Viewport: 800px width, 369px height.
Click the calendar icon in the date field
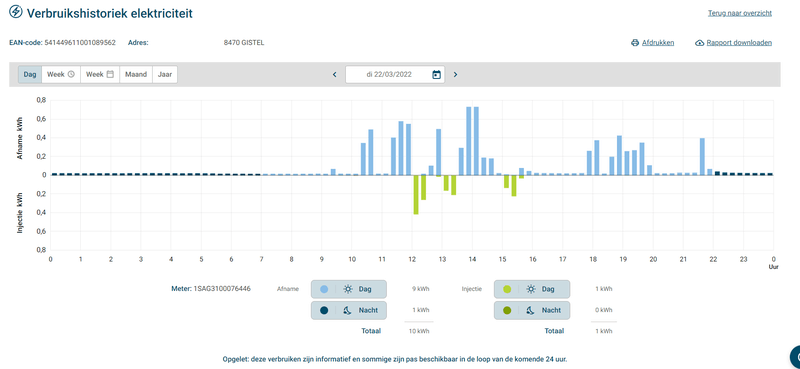pos(436,75)
